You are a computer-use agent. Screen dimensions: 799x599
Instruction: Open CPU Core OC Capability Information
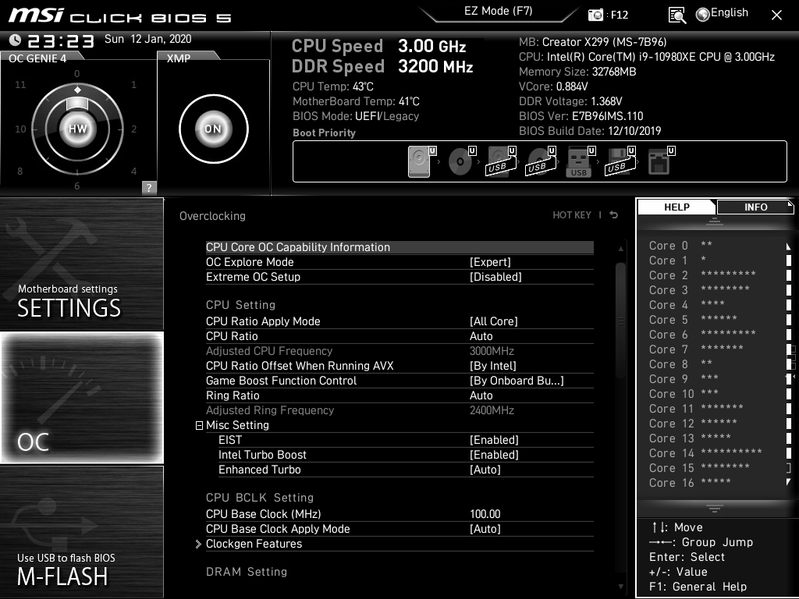pyautogui.click(x=400, y=247)
